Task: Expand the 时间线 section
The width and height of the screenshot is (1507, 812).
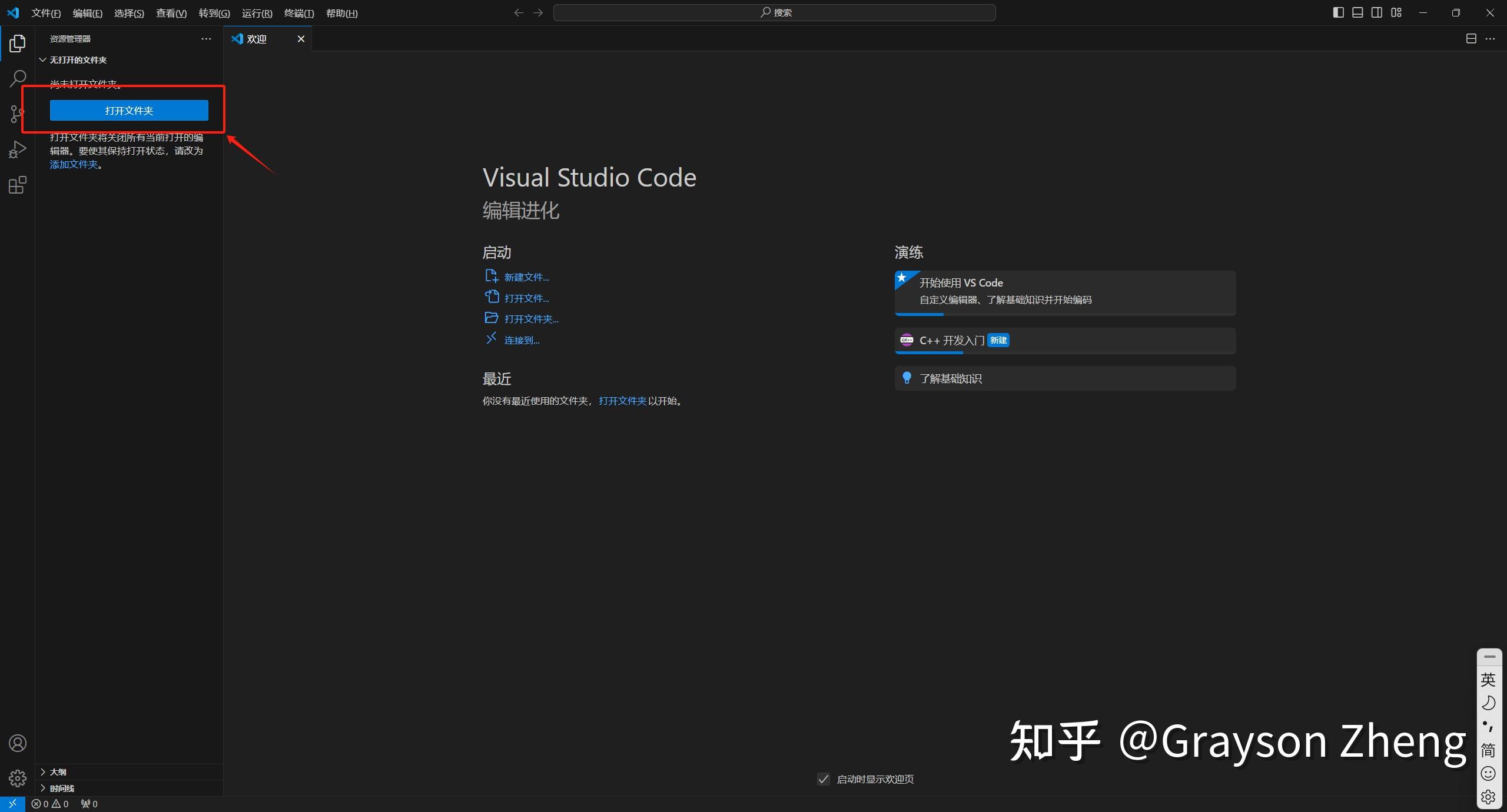Action: [x=130, y=788]
